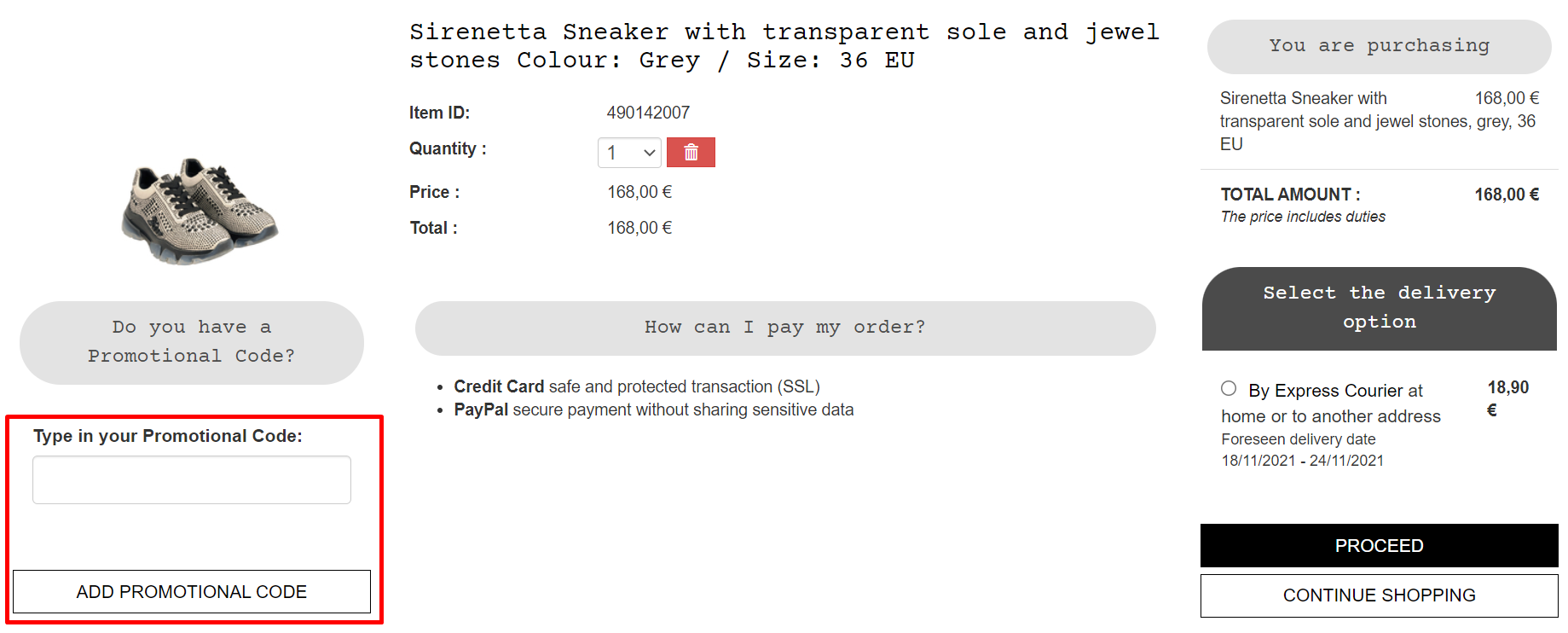This screenshot has height=633, width=1568.
Task: Click the PayPal payment option text
Action: tap(481, 409)
